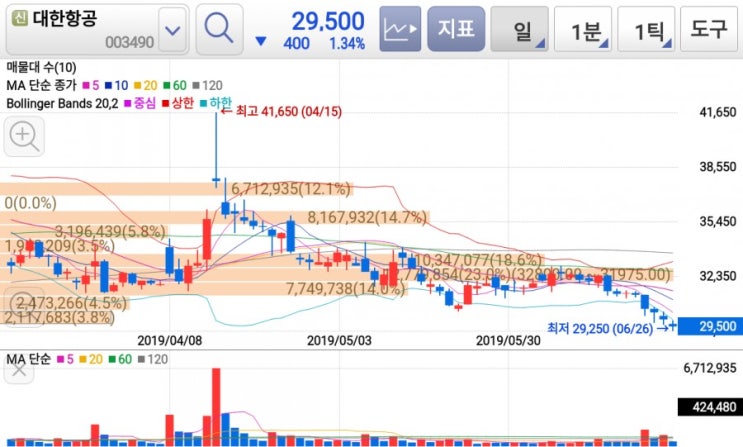Toggle the line chart type icon
Screen dimensions: 743x447
[400, 29]
